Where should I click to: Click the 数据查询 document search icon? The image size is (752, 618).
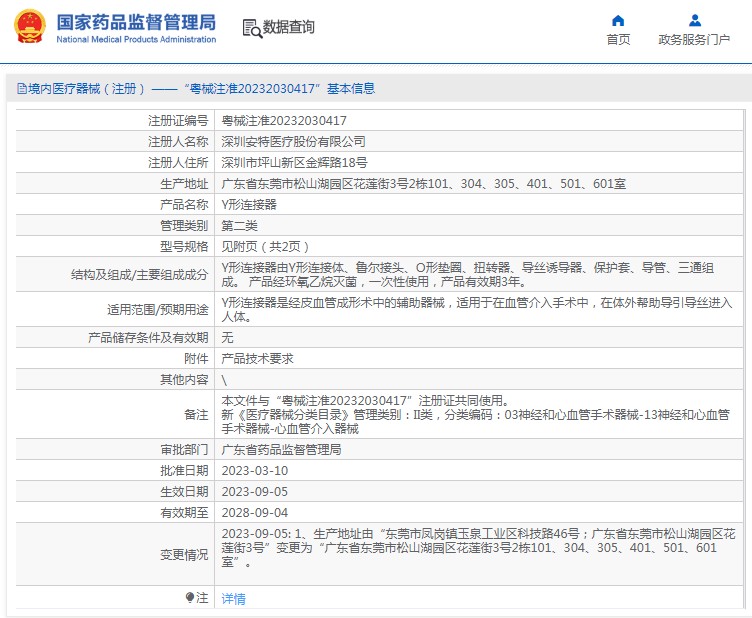[251, 28]
